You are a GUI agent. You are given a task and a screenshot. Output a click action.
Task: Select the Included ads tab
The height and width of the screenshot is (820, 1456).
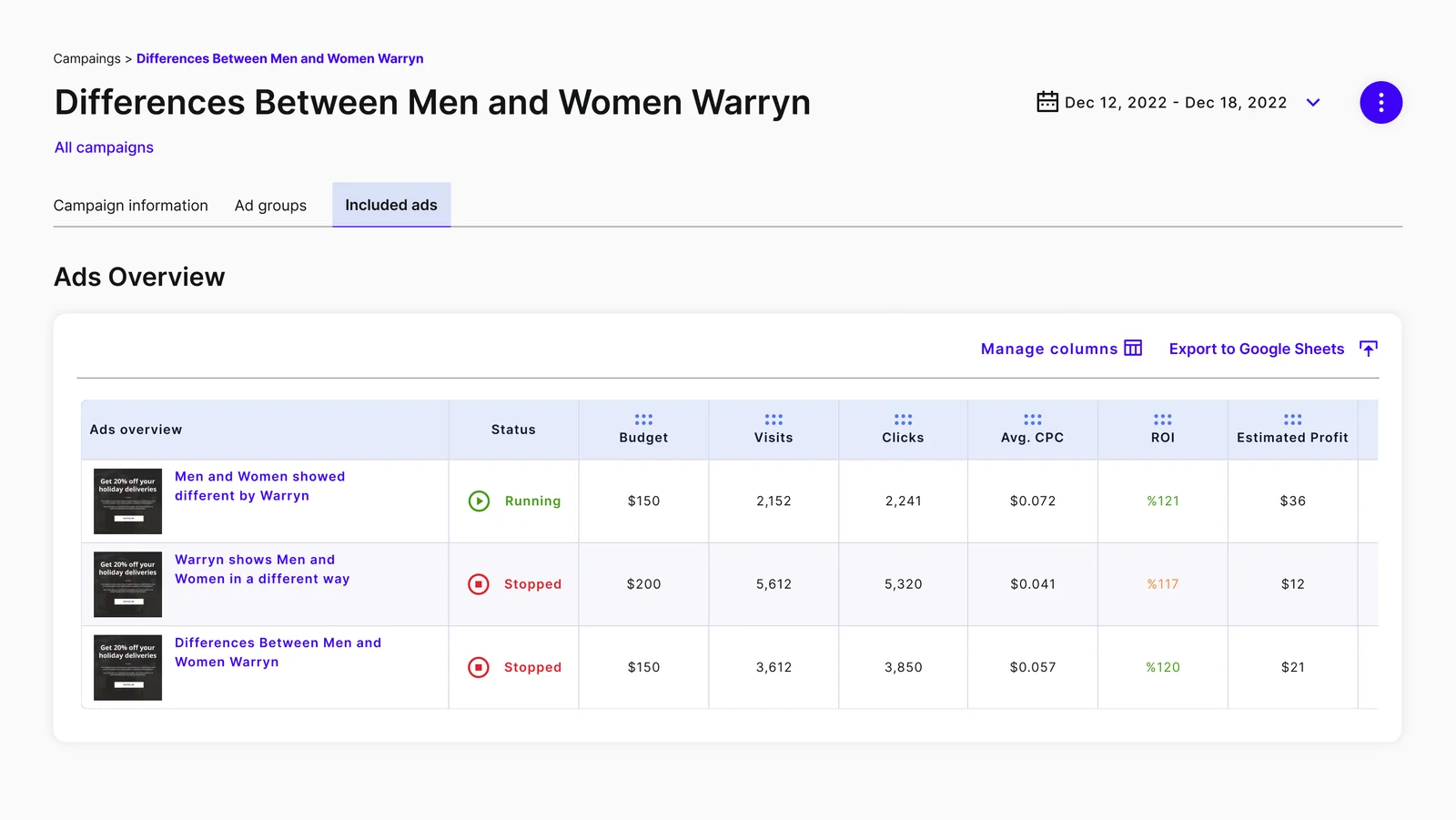(391, 205)
